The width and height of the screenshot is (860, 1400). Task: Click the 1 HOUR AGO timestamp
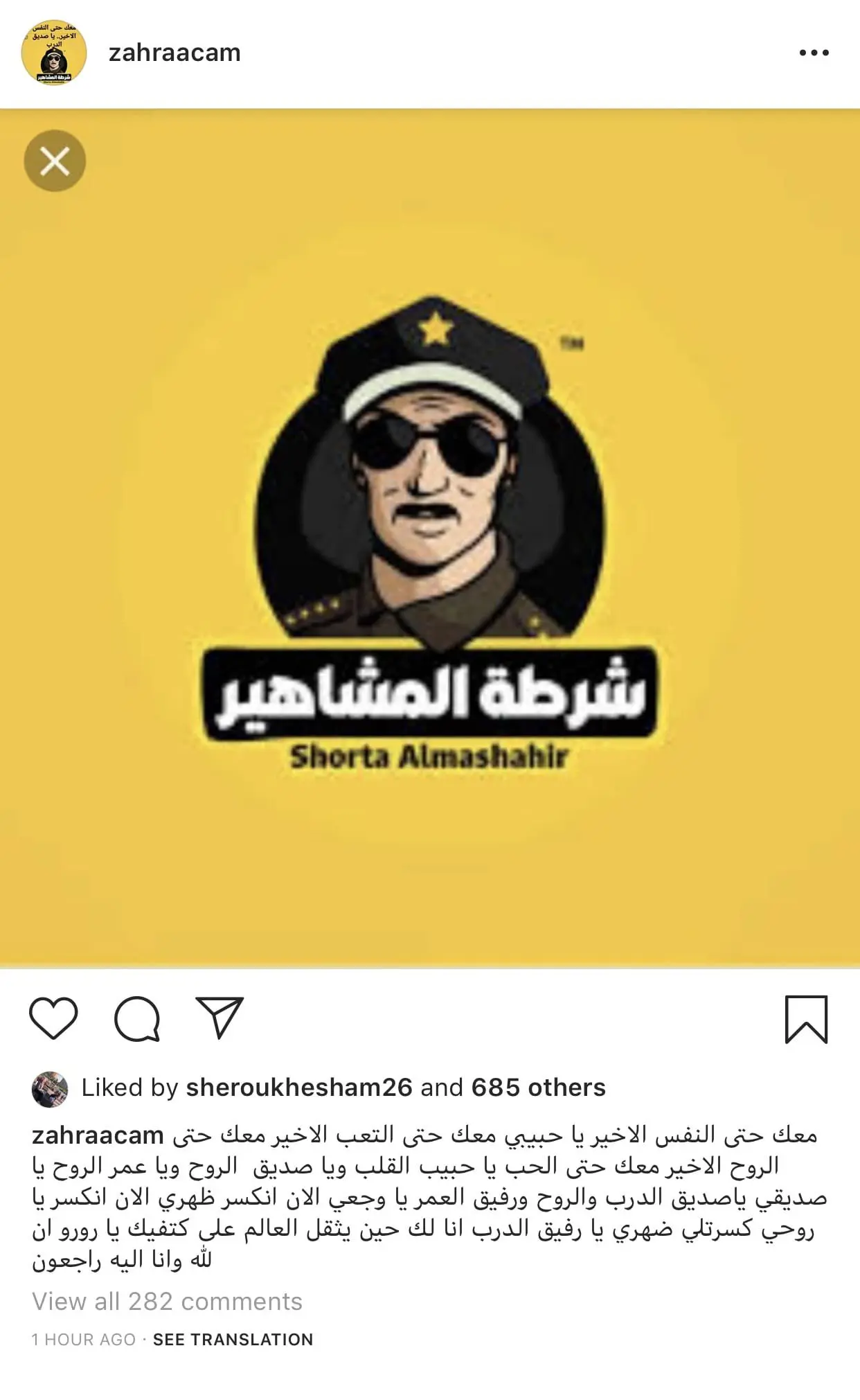[x=84, y=1339]
